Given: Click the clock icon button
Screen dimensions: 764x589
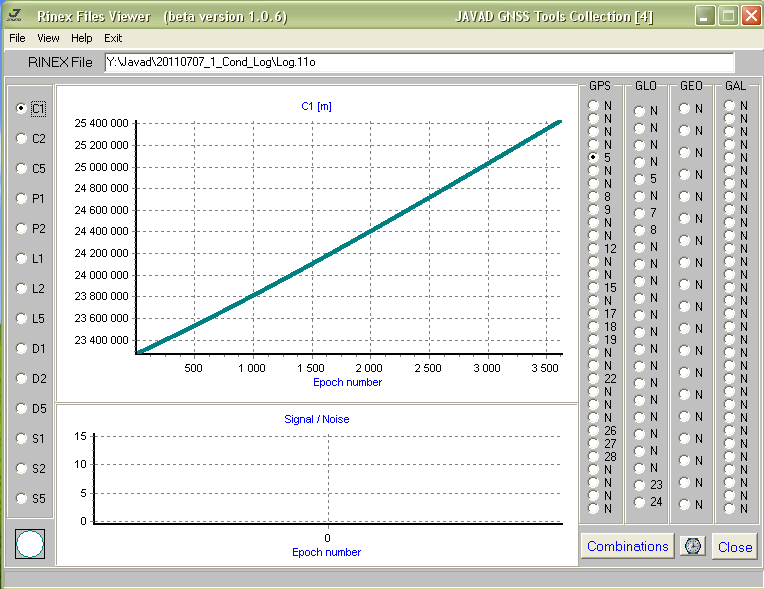Looking at the screenshot, I should click(x=693, y=546).
